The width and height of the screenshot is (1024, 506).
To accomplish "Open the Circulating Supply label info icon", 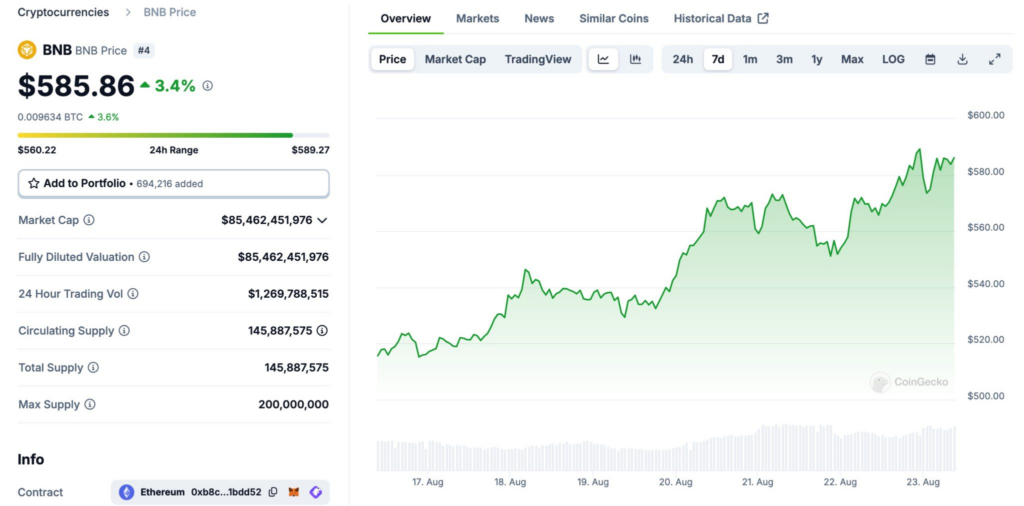I will pos(124,330).
